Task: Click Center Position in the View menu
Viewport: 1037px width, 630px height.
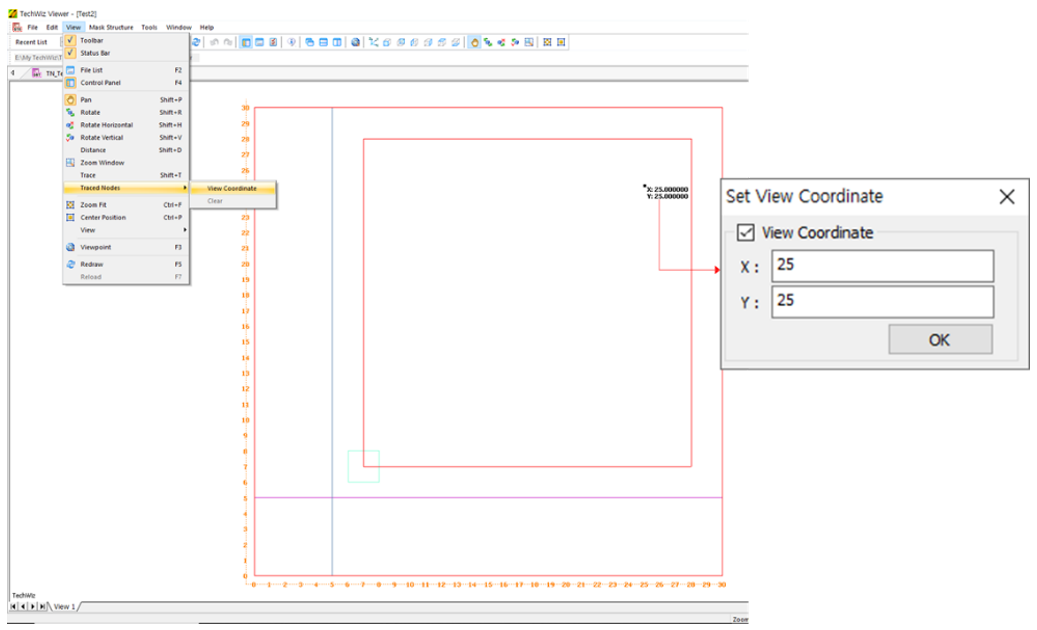Action: click(x=103, y=217)
